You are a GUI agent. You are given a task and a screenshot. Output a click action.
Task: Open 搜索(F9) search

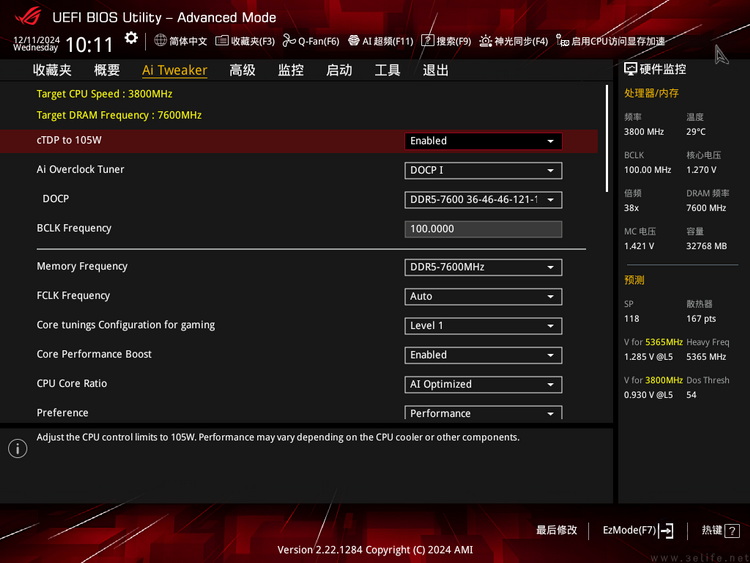tap(446, 41)
